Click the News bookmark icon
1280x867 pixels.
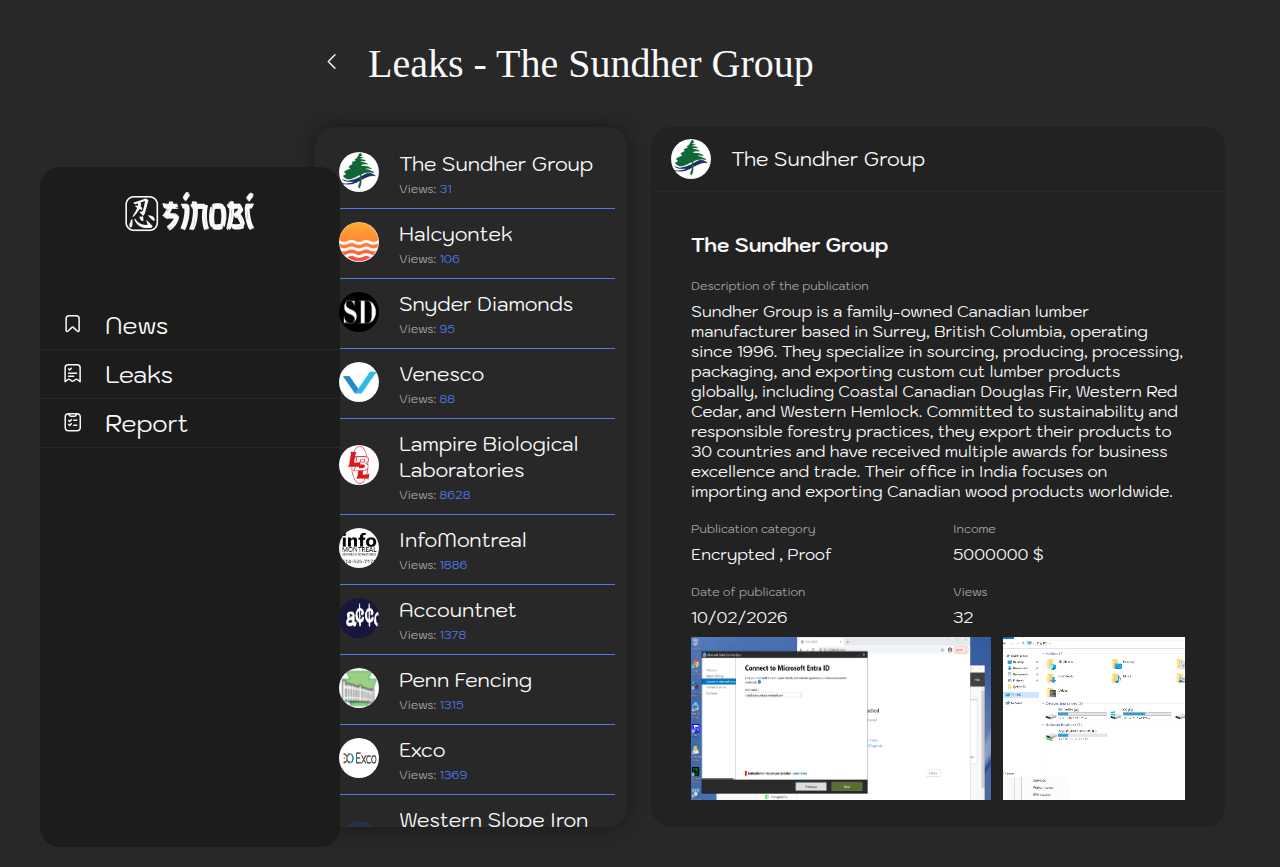tap(73, 324)
